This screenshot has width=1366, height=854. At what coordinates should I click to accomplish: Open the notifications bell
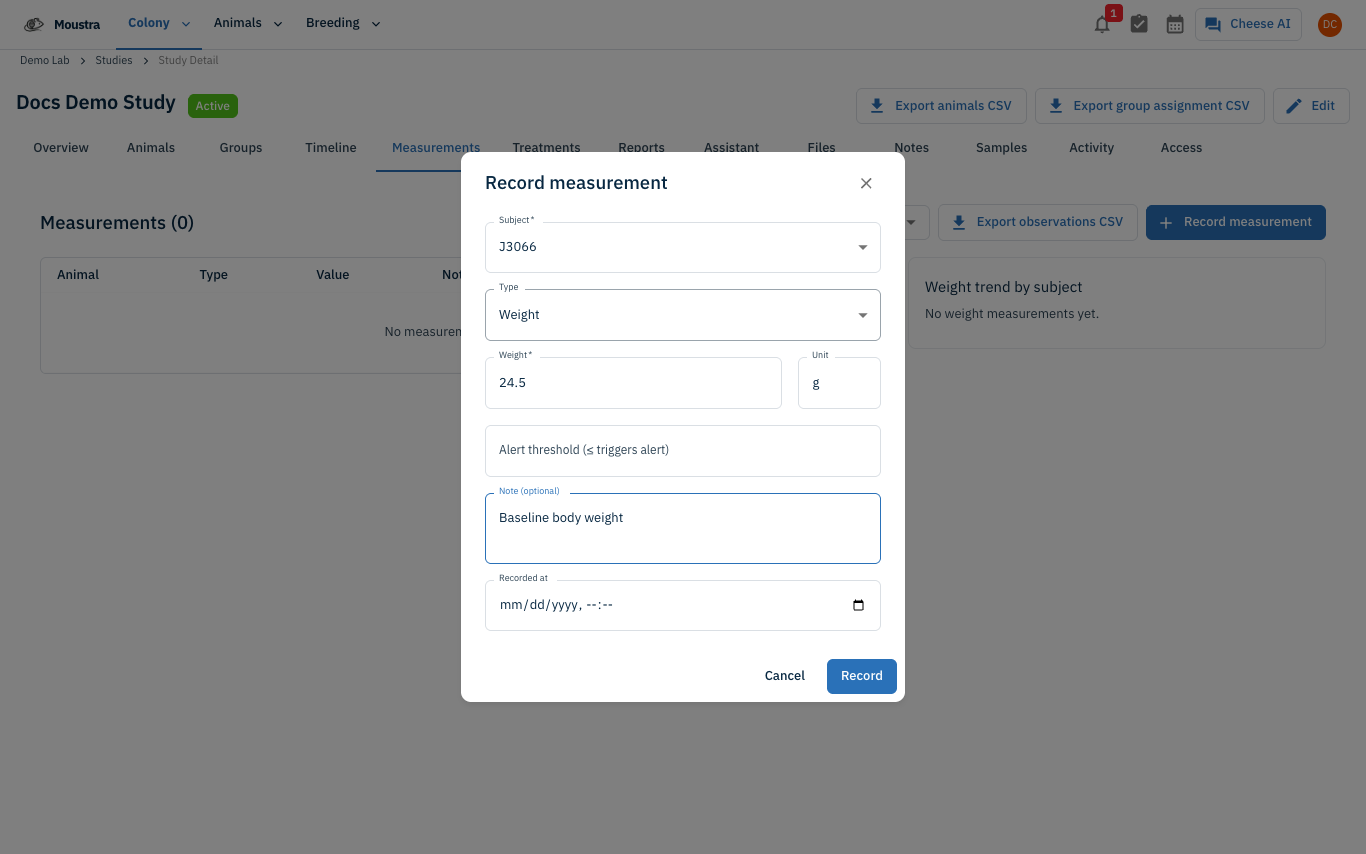(x=1102, y=24)
